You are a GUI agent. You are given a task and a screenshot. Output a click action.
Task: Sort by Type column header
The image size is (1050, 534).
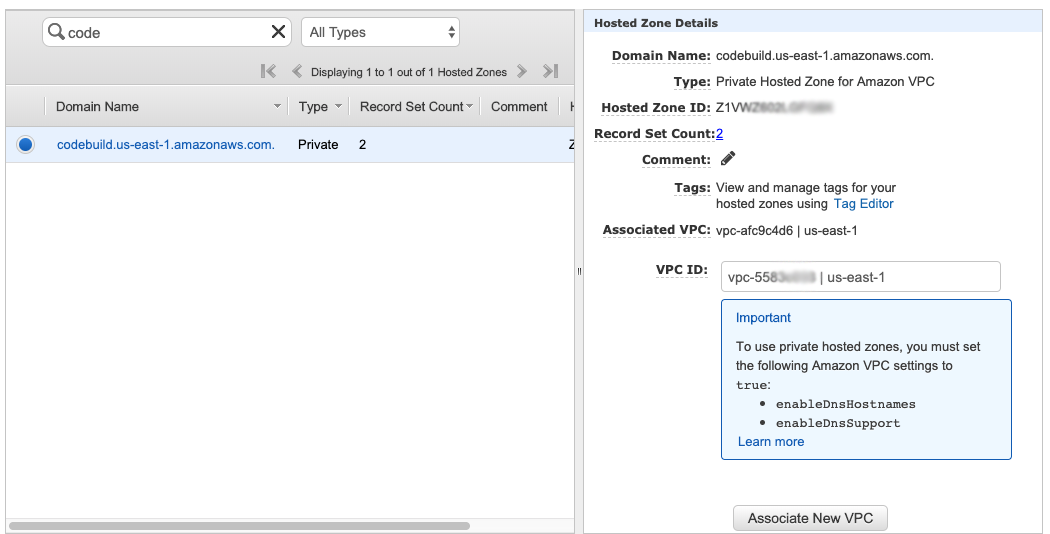313,107
